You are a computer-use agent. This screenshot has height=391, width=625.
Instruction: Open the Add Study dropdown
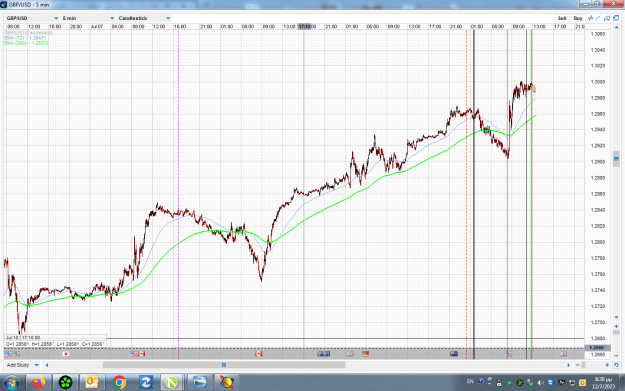23,365
